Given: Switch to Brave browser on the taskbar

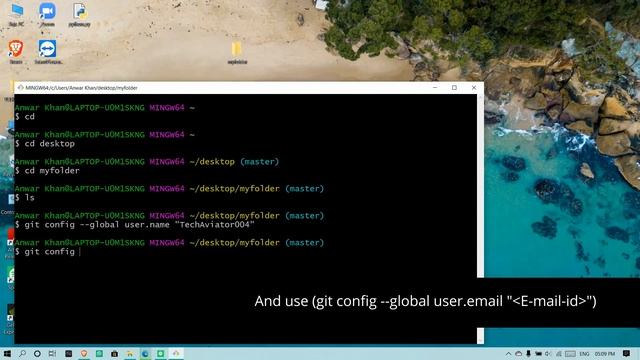Looking at the screenshot, I should pyautogui.click(x=84, y=353).
